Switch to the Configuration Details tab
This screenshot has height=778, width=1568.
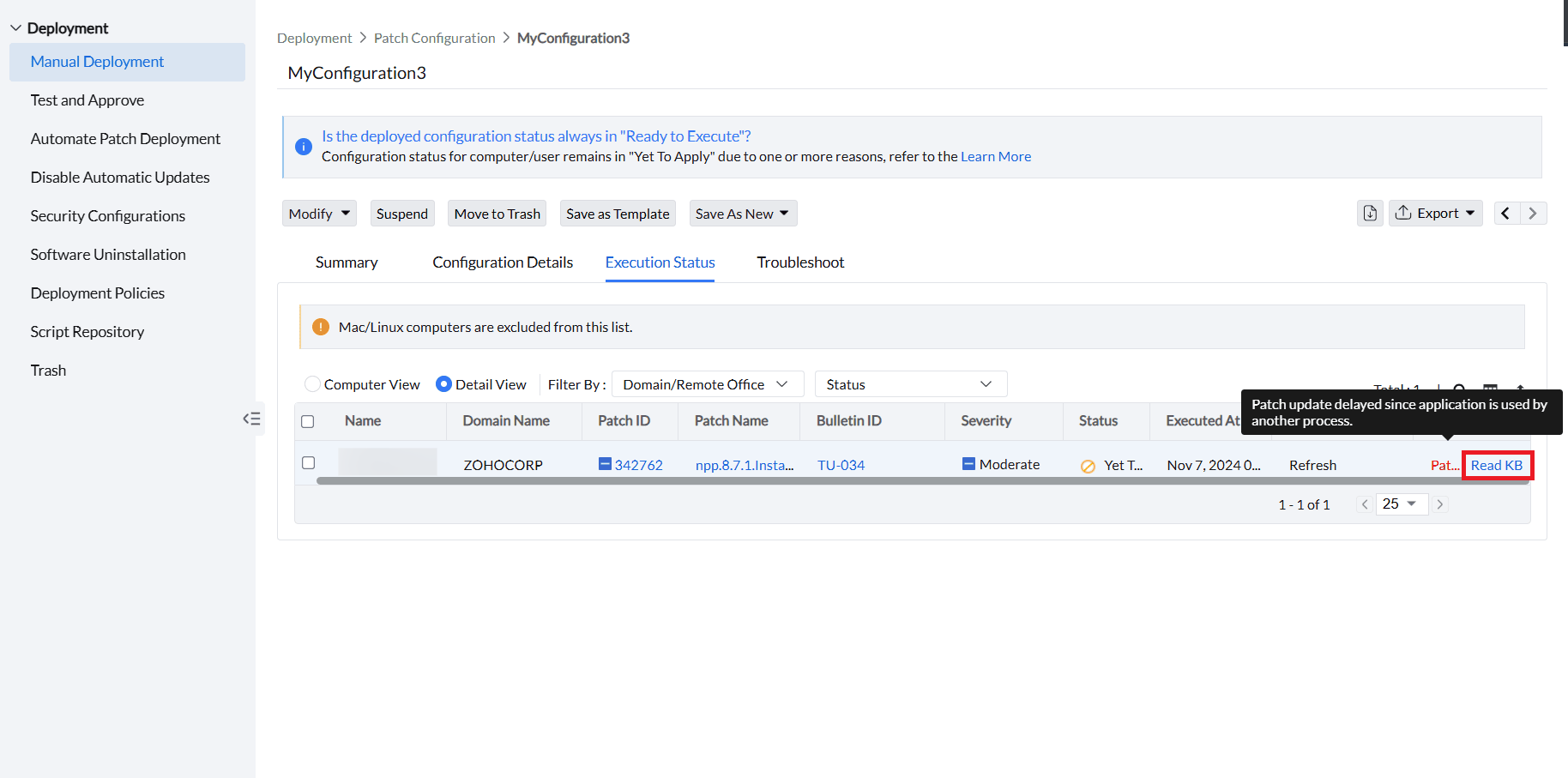[x=503, y=262]
